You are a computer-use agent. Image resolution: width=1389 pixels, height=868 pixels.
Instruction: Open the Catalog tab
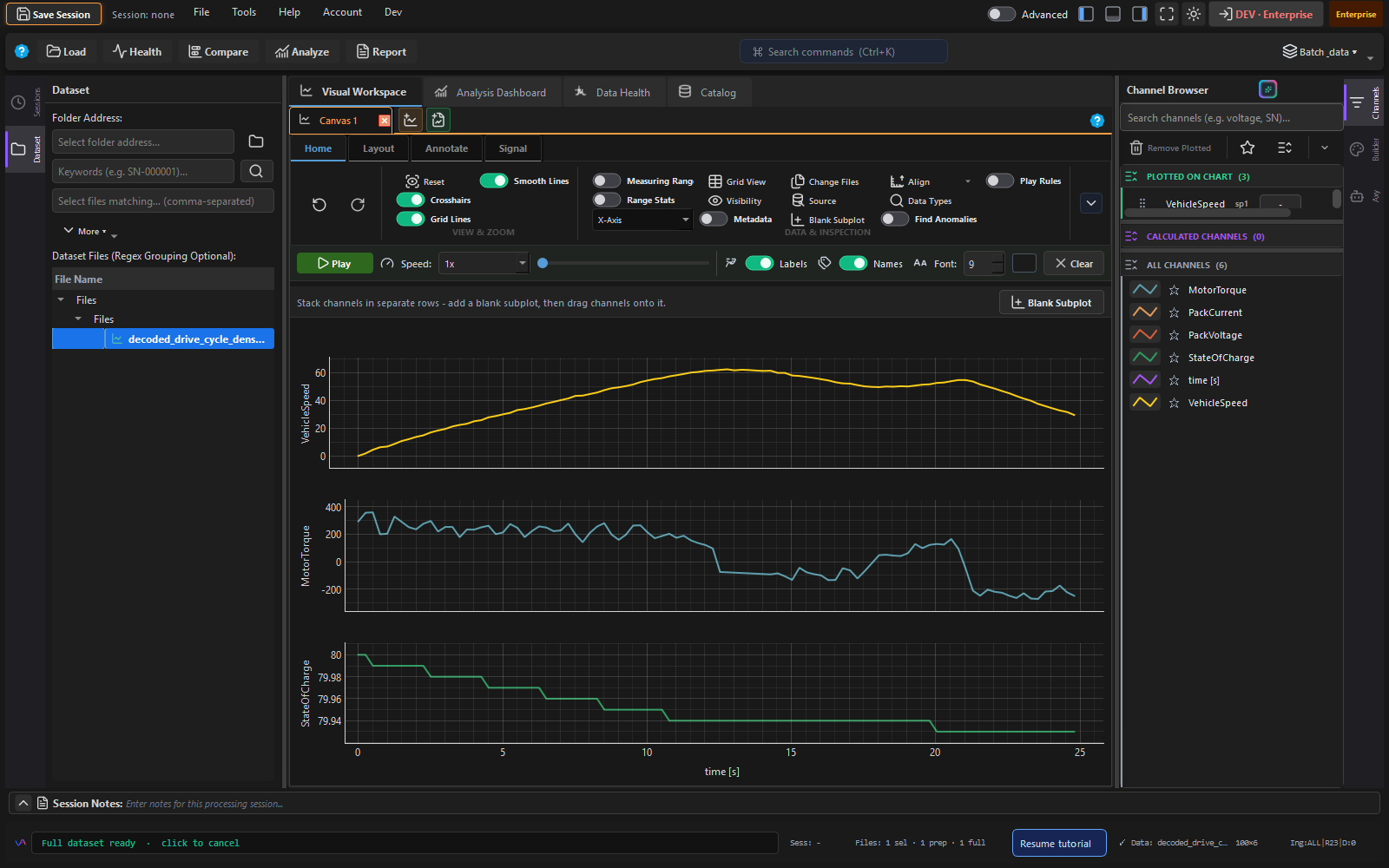(x=708, y=92)
